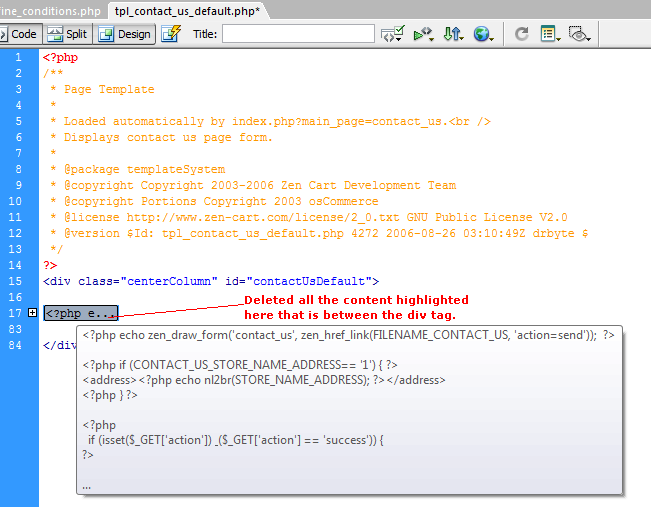
Task: Click line number 1 in gutter
Action: 18,57
